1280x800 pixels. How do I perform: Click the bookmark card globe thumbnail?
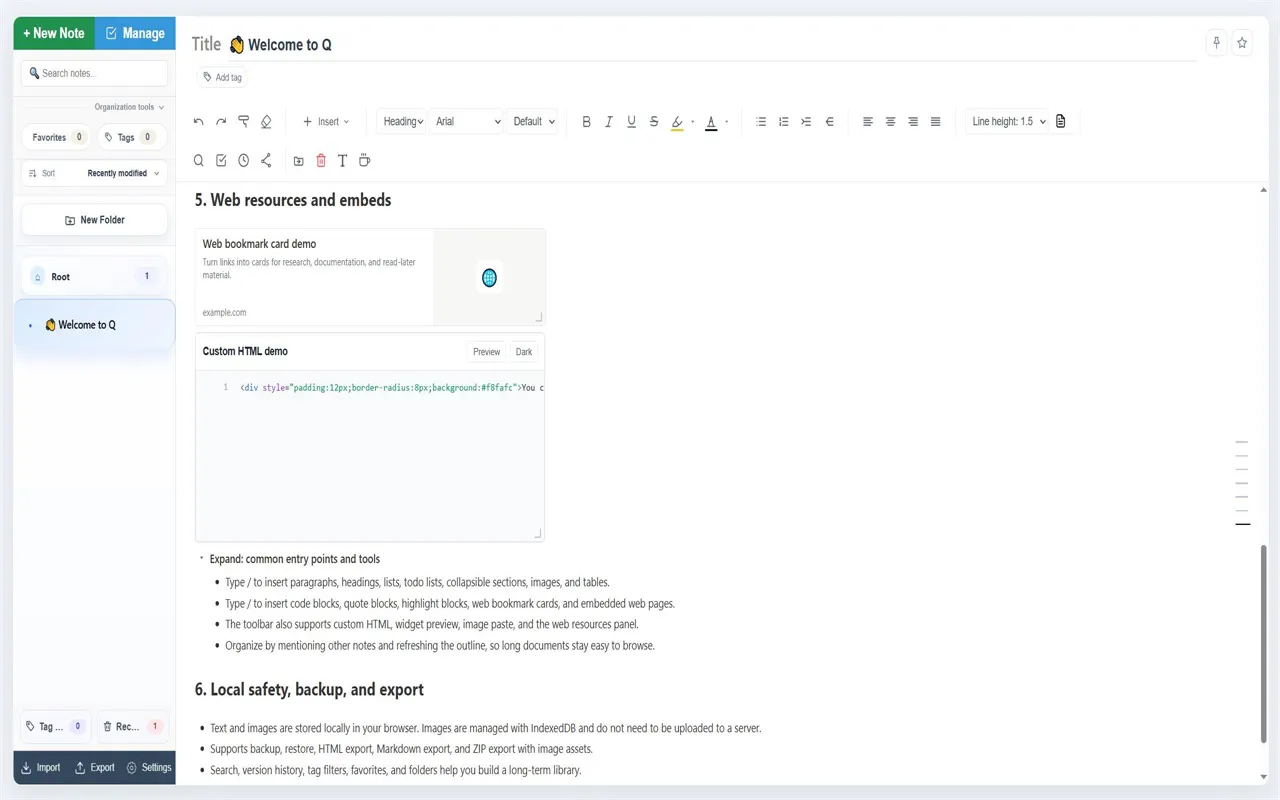click(x=489, y=277)
